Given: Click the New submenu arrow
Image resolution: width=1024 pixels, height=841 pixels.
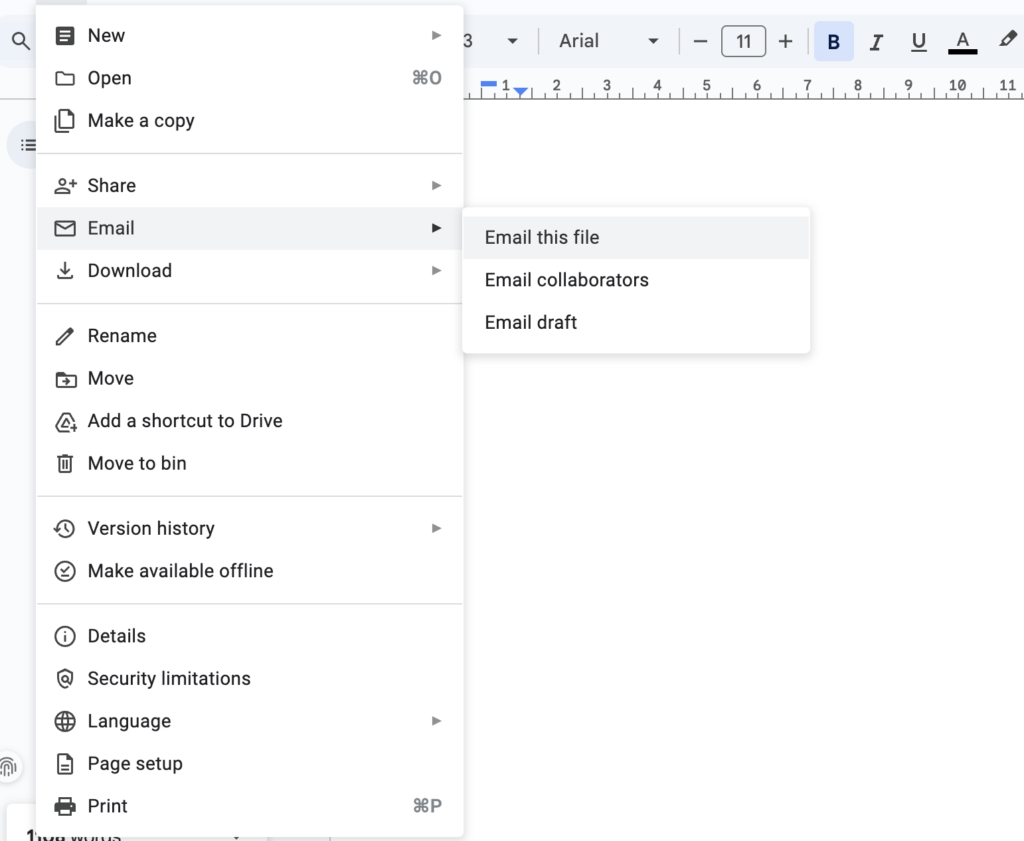Looking at the screenshot, I should (x=436, y=35).
